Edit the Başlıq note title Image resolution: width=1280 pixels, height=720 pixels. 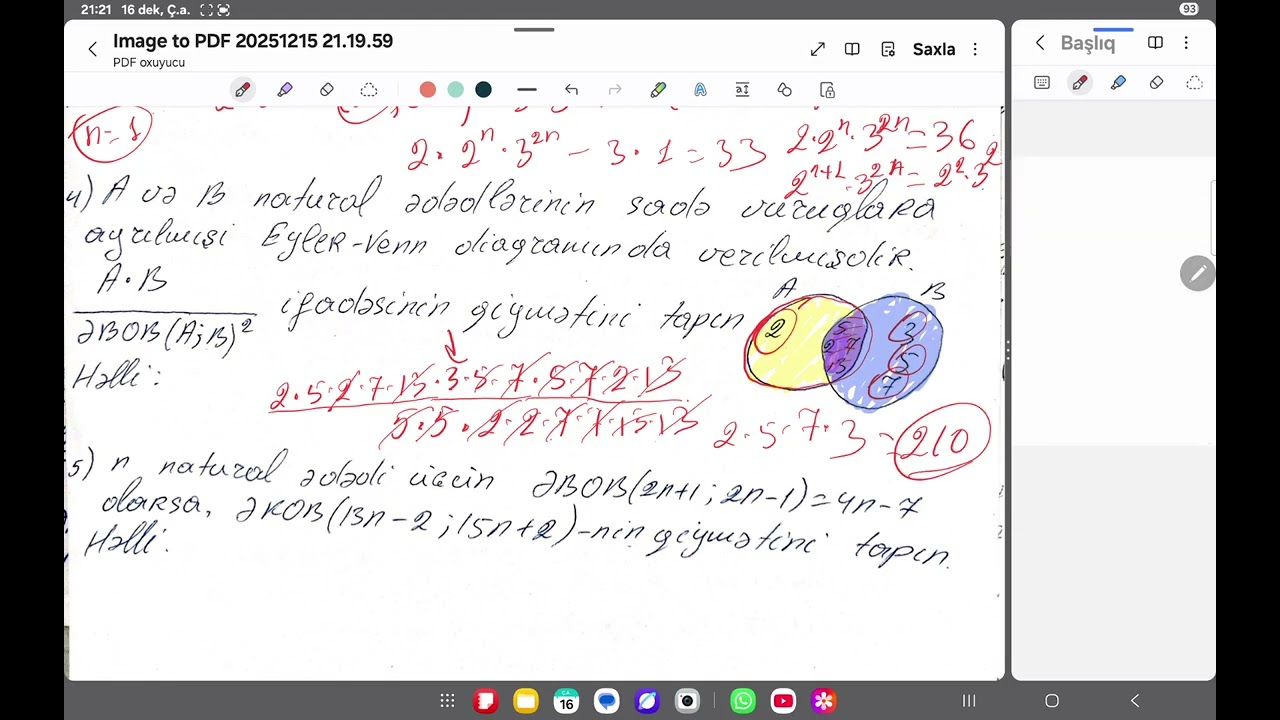pyautogui.click(x=1088, y=43)
